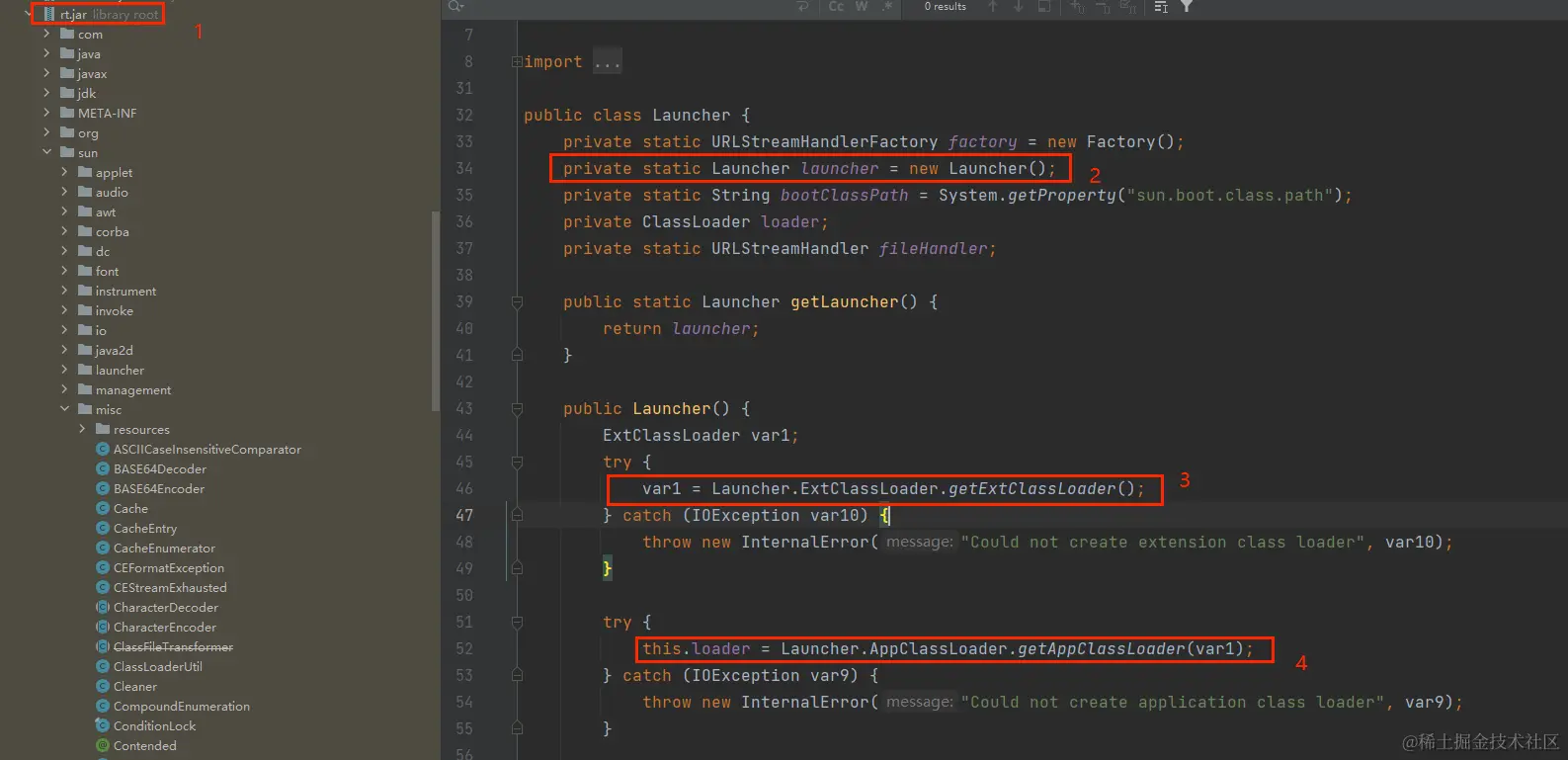Select the corba package
Screen dimensions: 1568x760
pyautogui.click(x=113, y=232)
